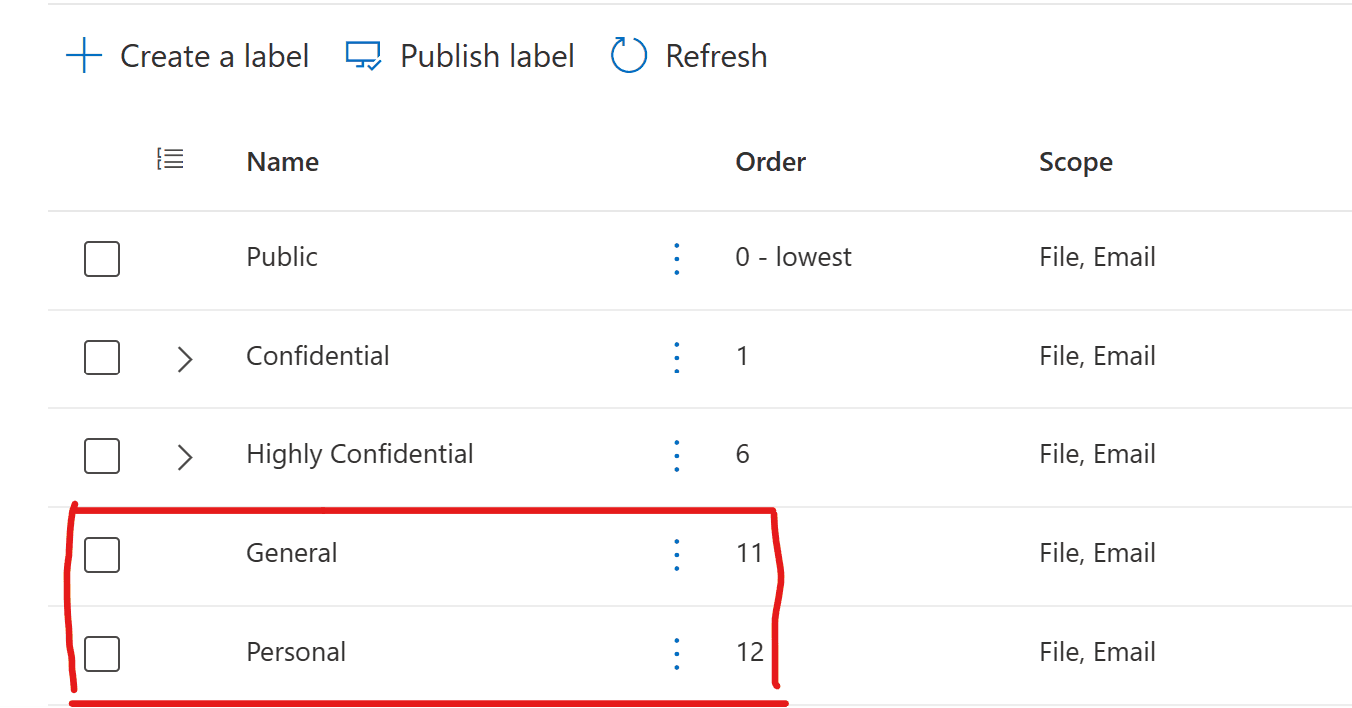The width and height of the screenshot is (1352, 708).
Task: Click the plus icon for Create a label
Action: point(84,56)
